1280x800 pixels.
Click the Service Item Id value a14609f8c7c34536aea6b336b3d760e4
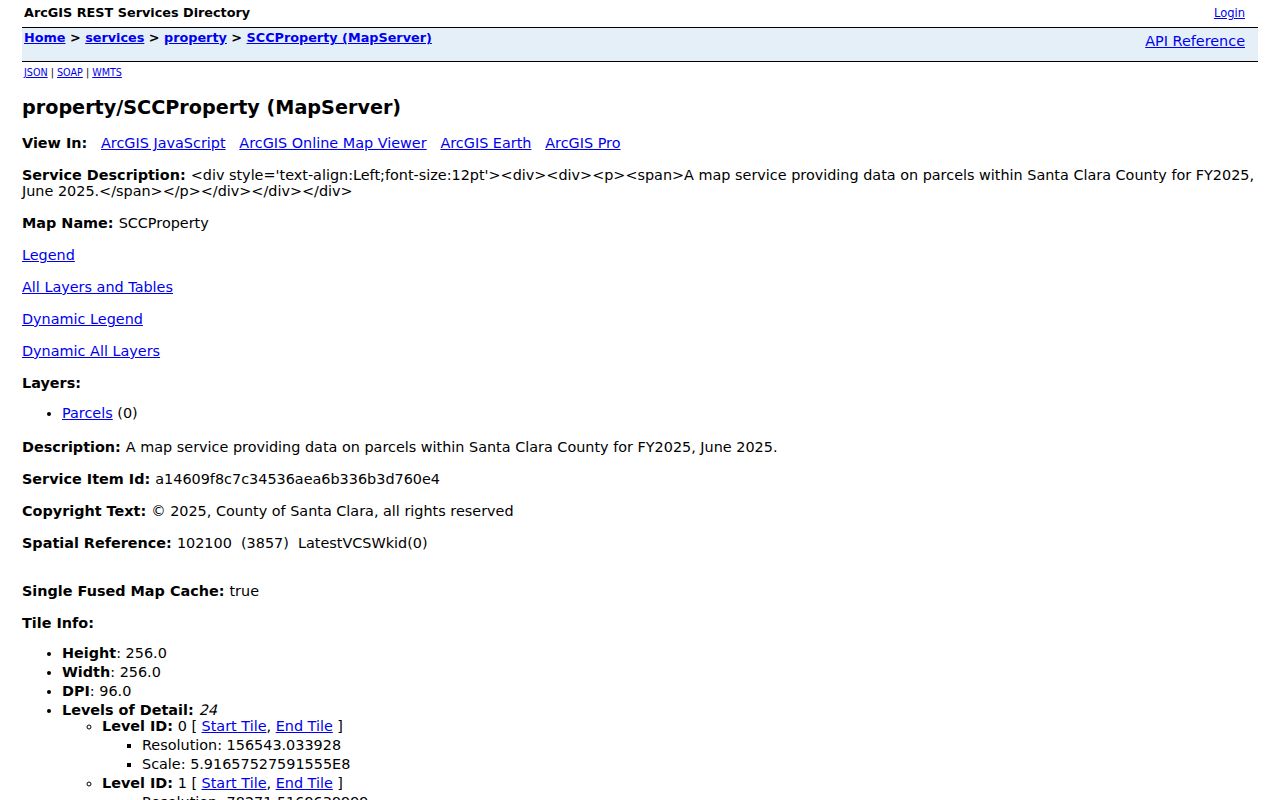tap(297, 479)
